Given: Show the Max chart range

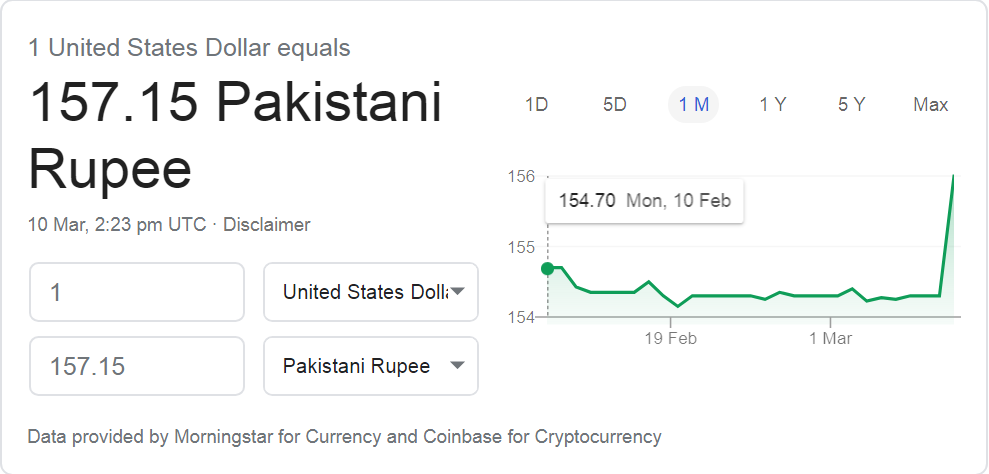Looking at the screenshot, I should (930, 104).
